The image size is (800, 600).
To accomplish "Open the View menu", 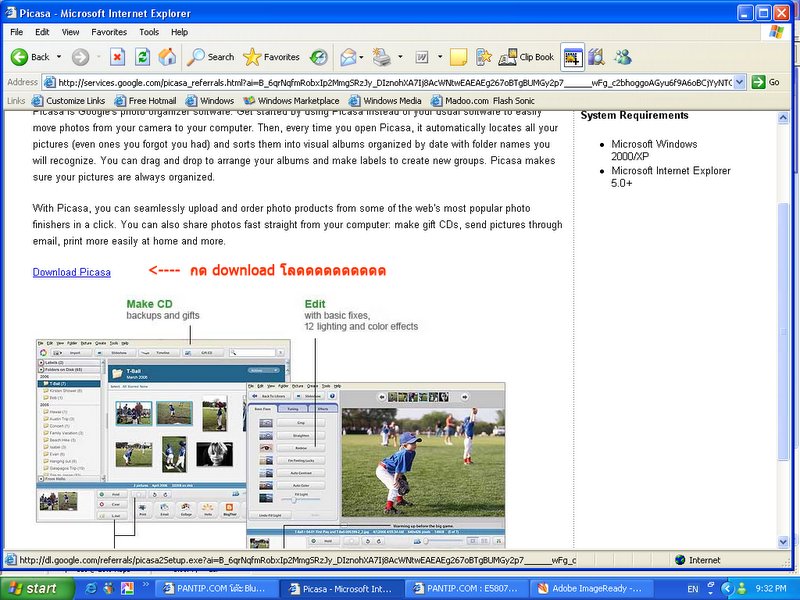I will [x=70, y=32].
